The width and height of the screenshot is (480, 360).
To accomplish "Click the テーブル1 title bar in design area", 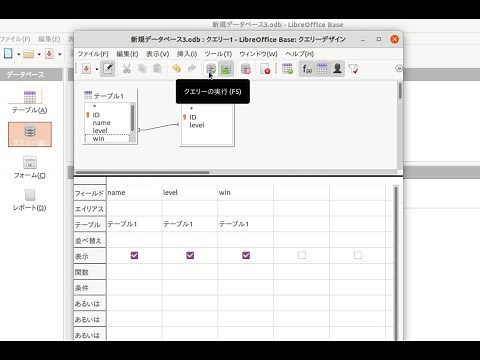I will pyautogui.click(x=110, y=96).
